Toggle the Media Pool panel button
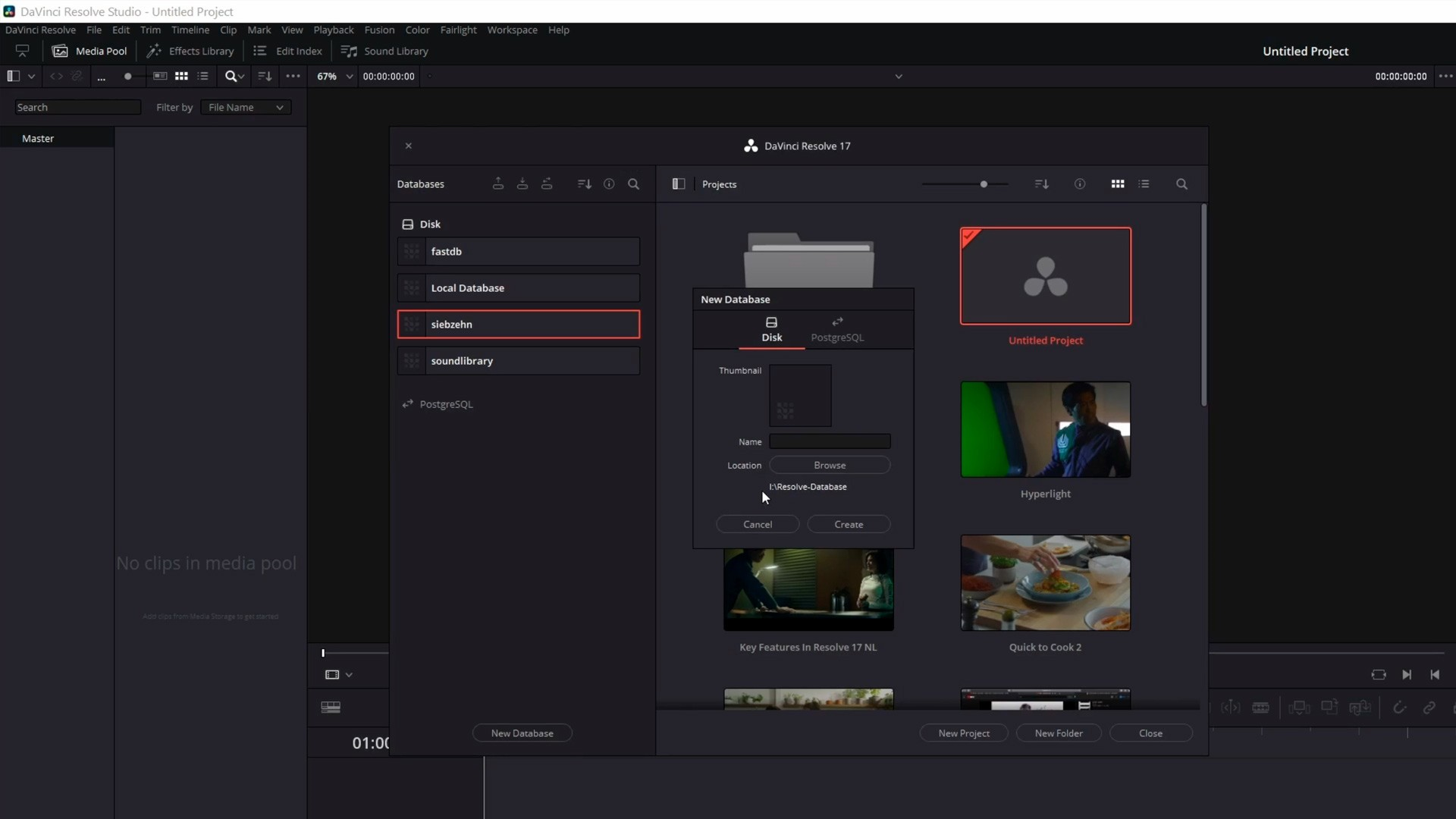 click(x=89, y=51)
